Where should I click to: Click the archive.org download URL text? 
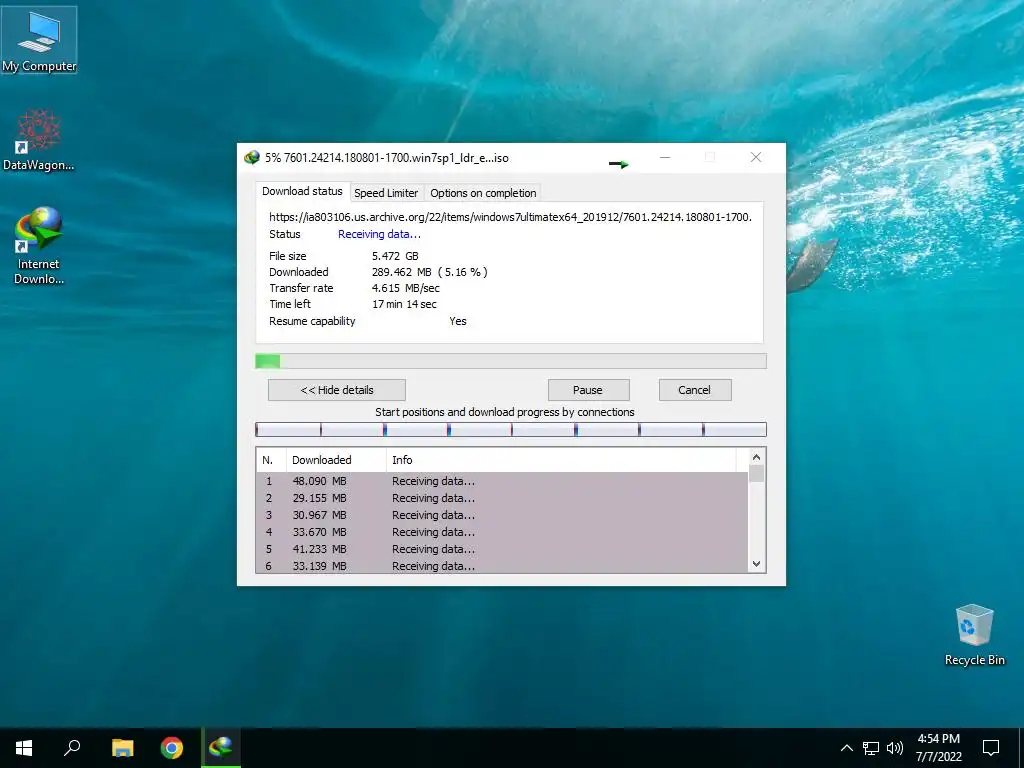[511, 217]
